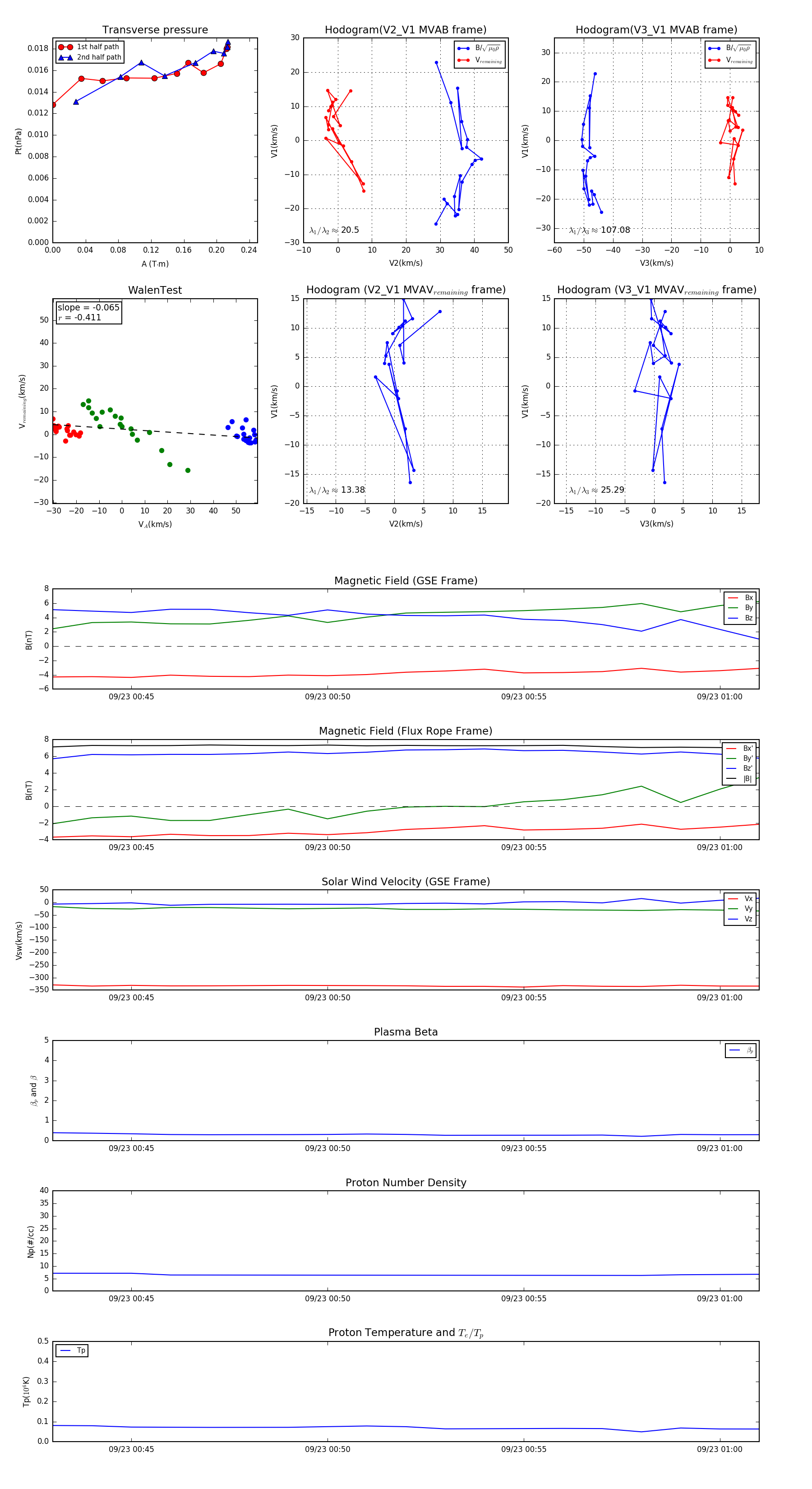Click the Tp legend entry in Proton Temperature plot

click(72, 1350)
